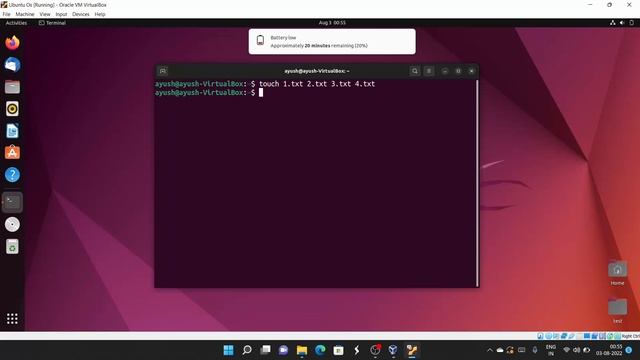
Task: Click the Ubuntu network status icon
Action: point(613,23)
